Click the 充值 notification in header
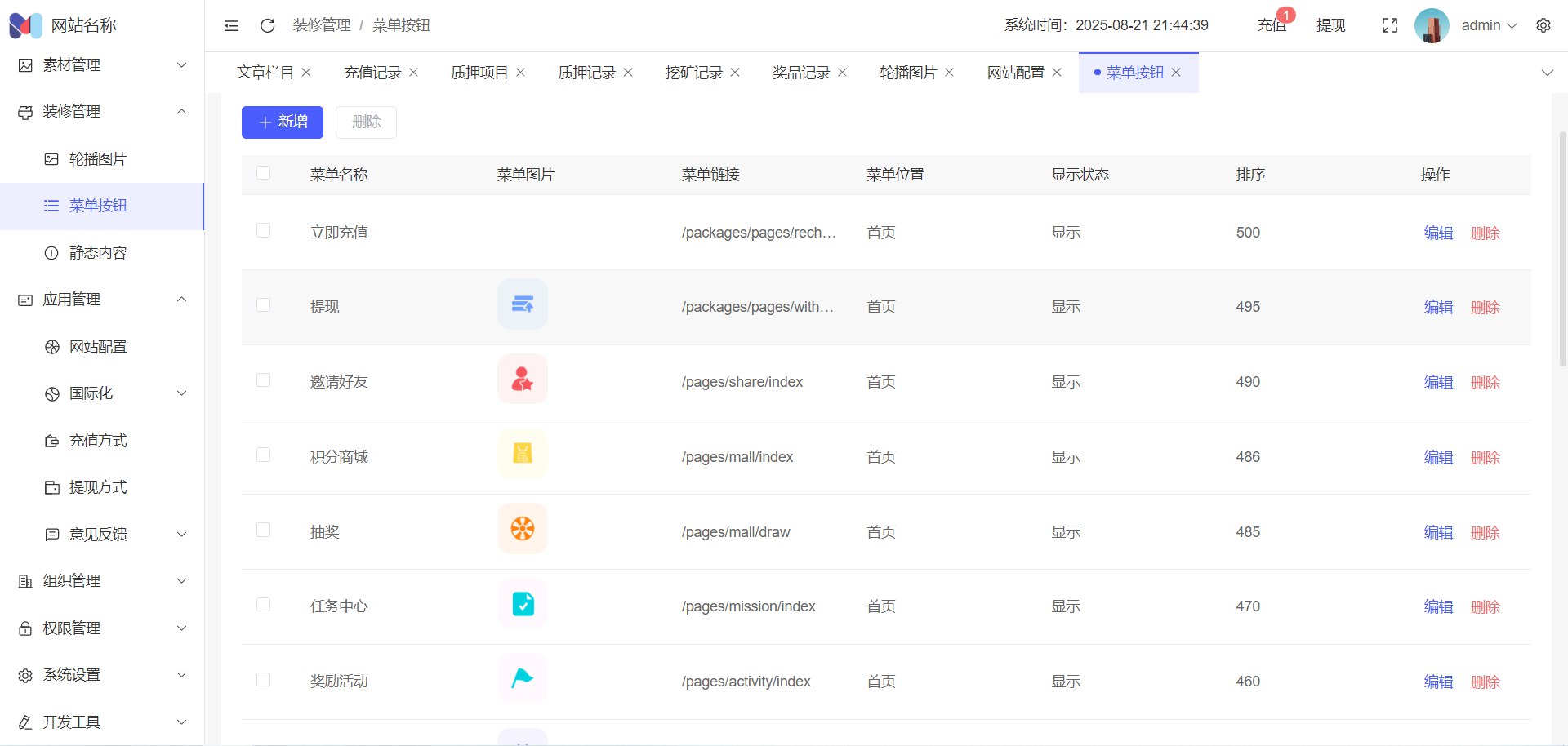This screenshot has width=1568, height=746. pyautogui.click(x=1271, y=25)
